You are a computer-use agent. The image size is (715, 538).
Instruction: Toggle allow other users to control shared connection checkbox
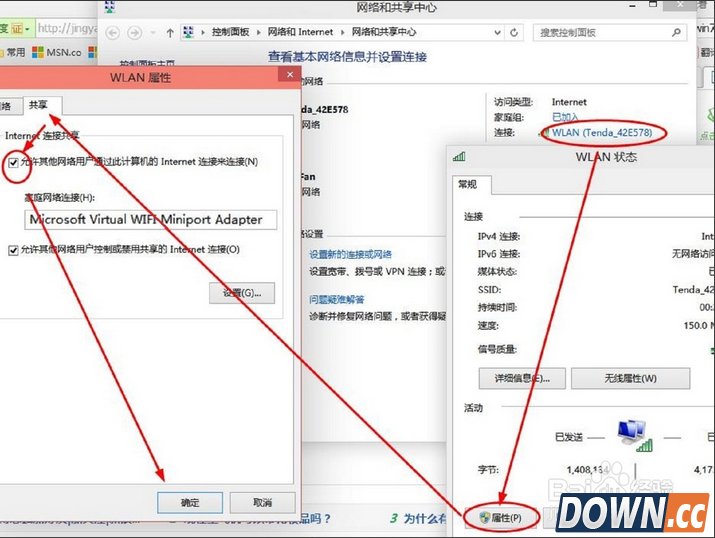tap(13, 250)
